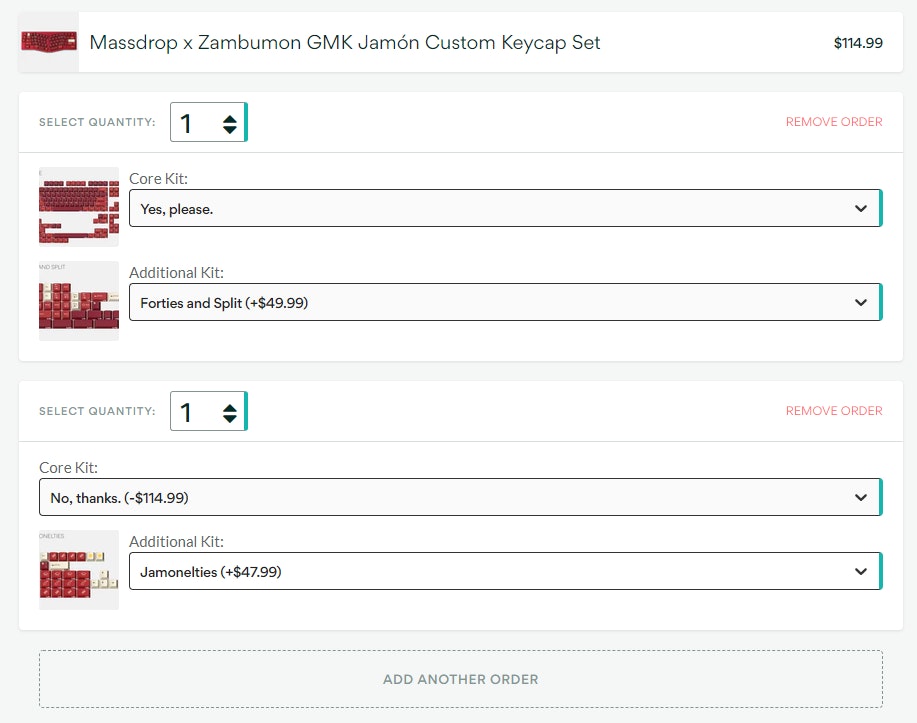The width and height of the screenshot is (917, 723).
Task: Decrease quantity with first order's down arrow
Action: tap(230, 130)
